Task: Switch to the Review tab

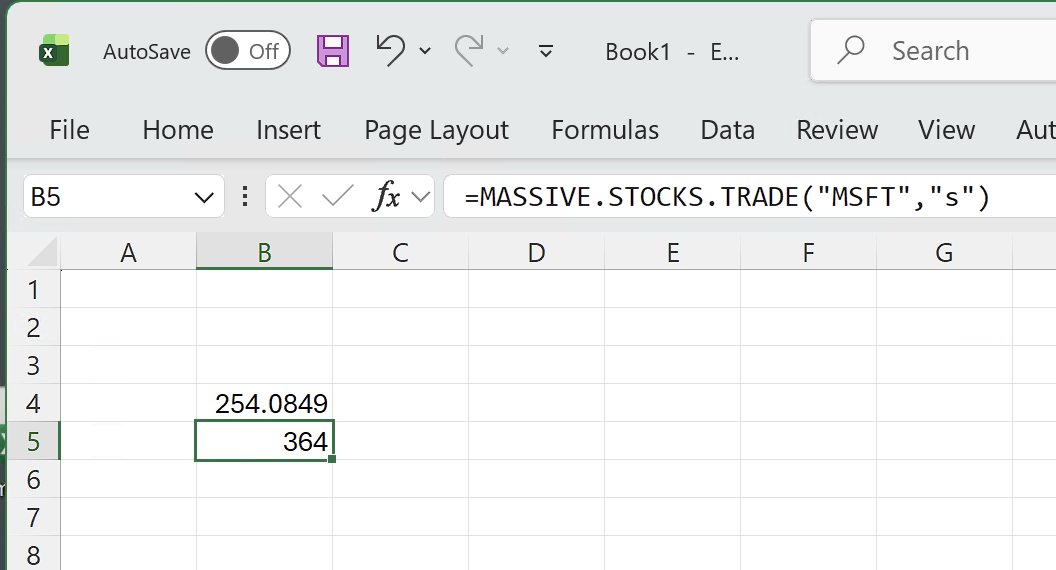Action: coord(837,129)
